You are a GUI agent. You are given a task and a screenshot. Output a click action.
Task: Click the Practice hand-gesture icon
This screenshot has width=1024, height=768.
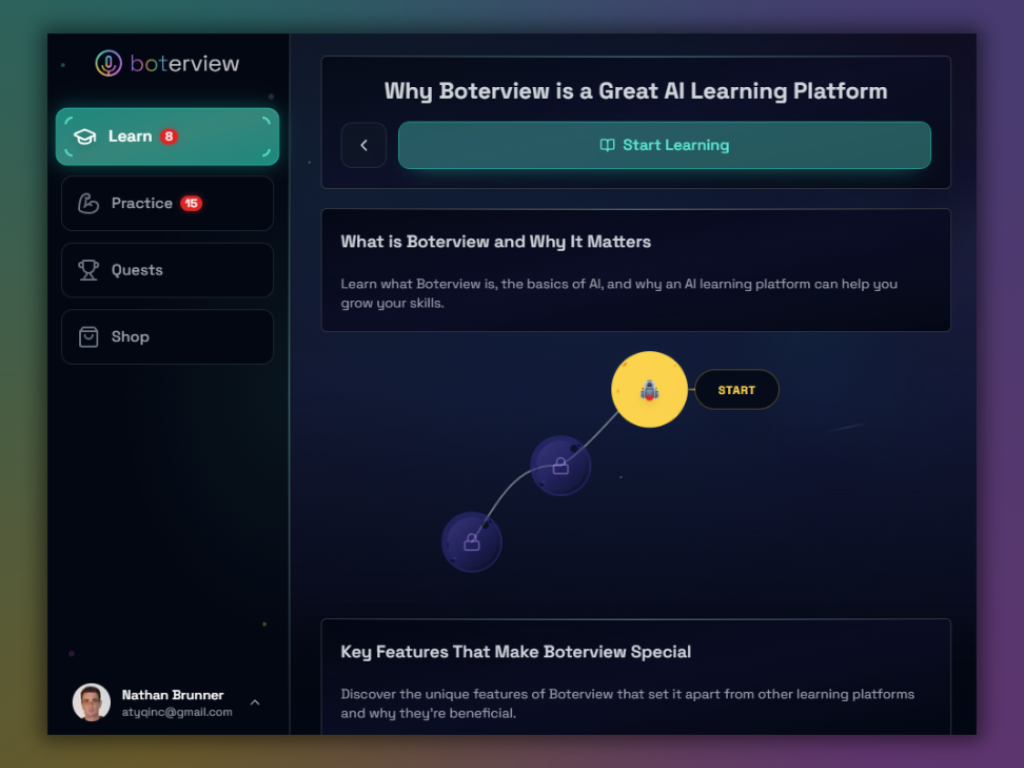tap(88, 203)
